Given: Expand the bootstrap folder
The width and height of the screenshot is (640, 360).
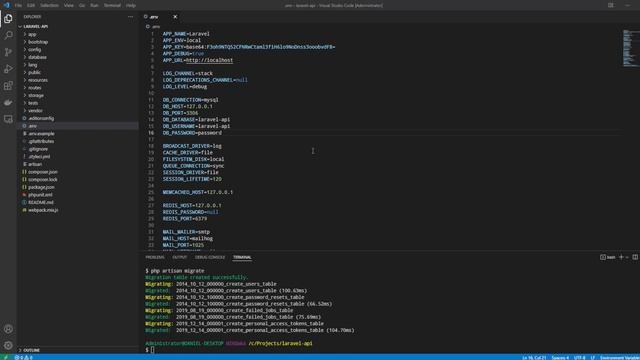Looking at the screenshot, I should 78,42.
